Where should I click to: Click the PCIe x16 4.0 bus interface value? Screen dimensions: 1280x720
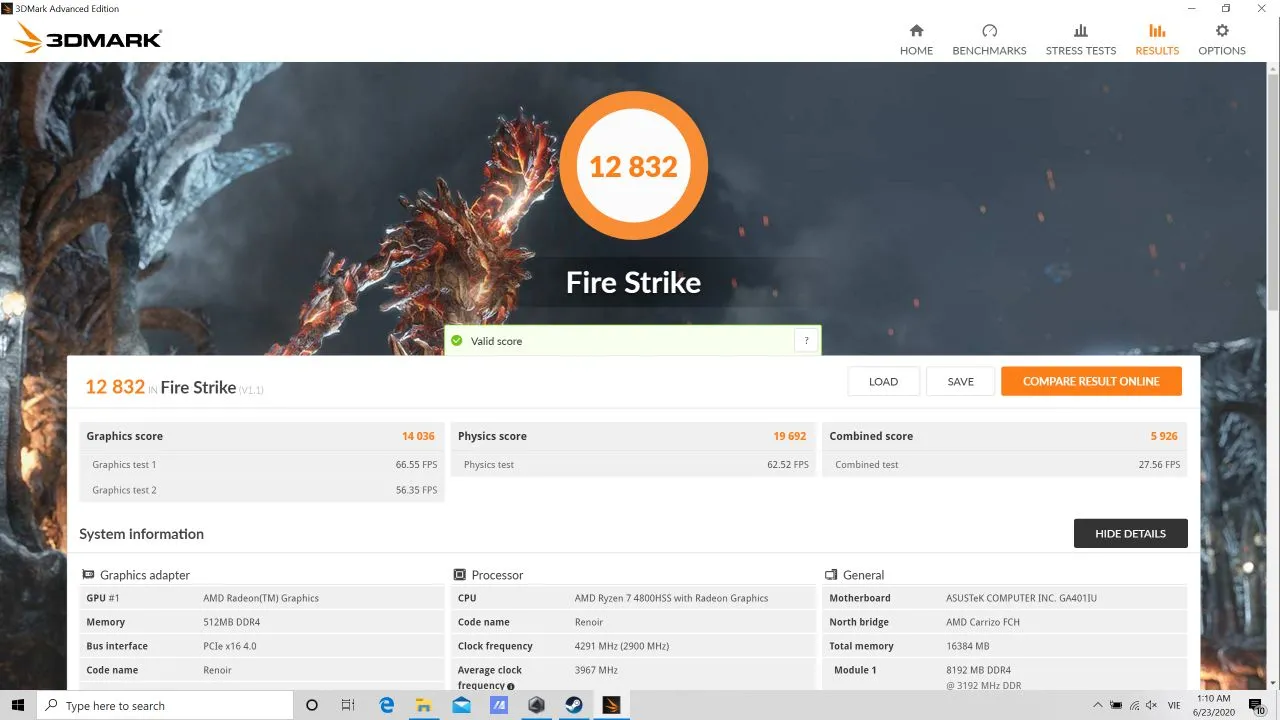click(229, 646)
